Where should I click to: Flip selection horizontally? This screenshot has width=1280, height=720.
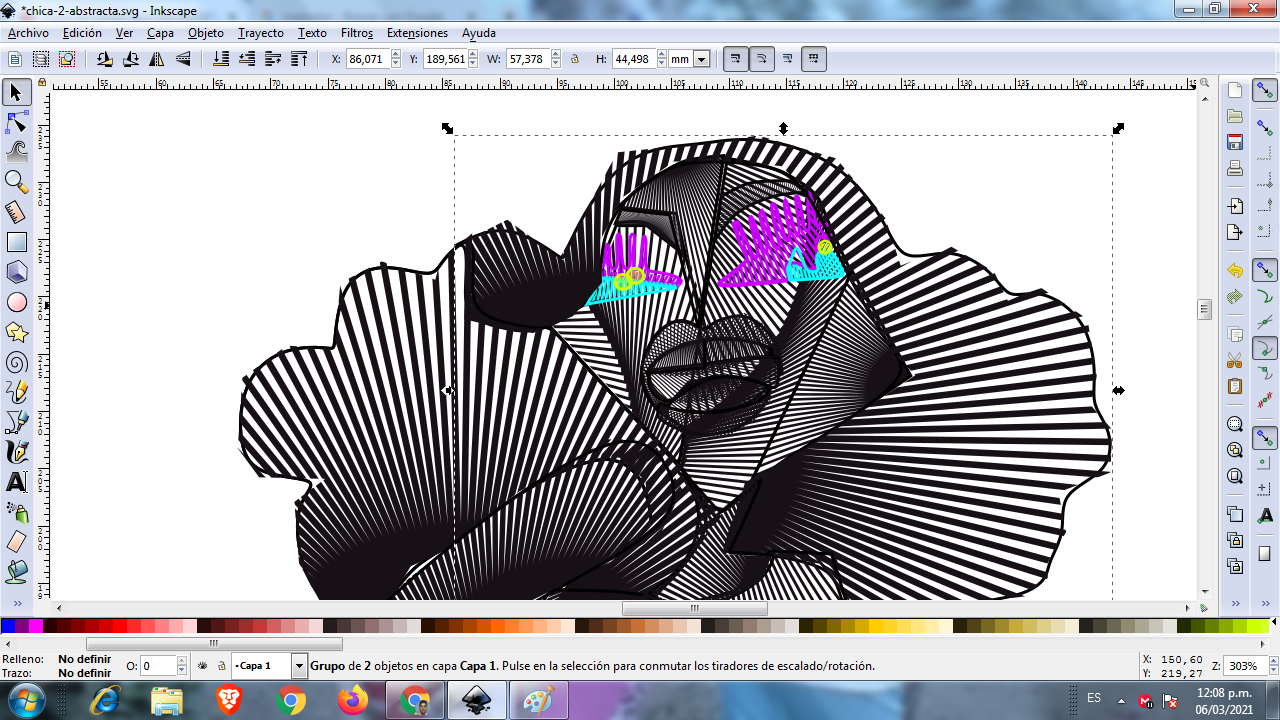156,59
